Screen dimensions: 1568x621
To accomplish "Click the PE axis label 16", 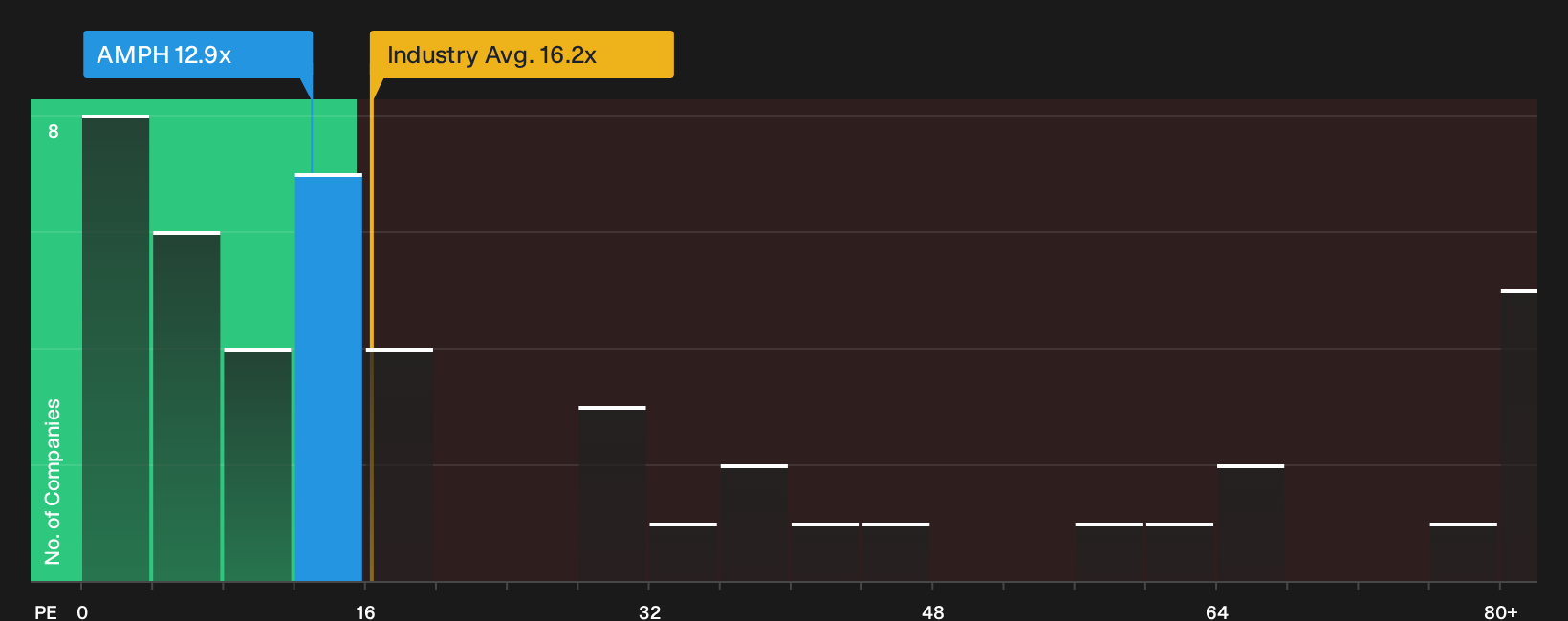I will point(365,611).
